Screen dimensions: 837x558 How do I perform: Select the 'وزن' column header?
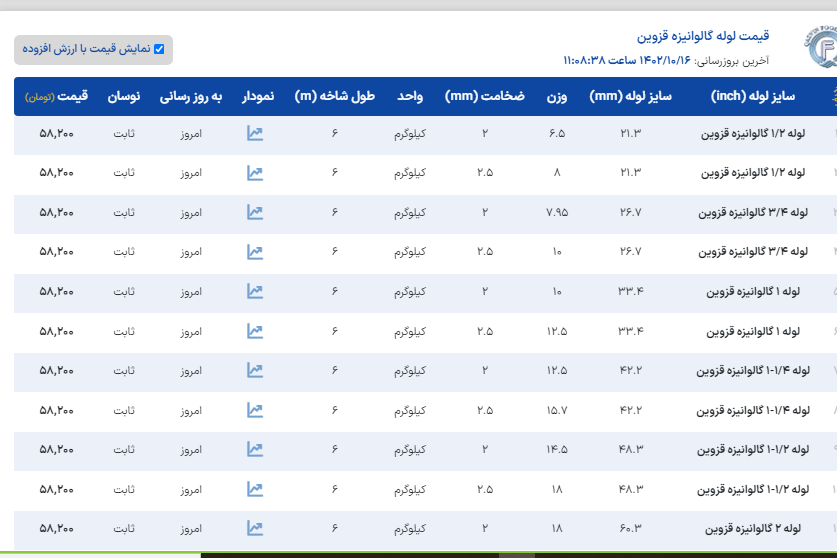point(556,97)
